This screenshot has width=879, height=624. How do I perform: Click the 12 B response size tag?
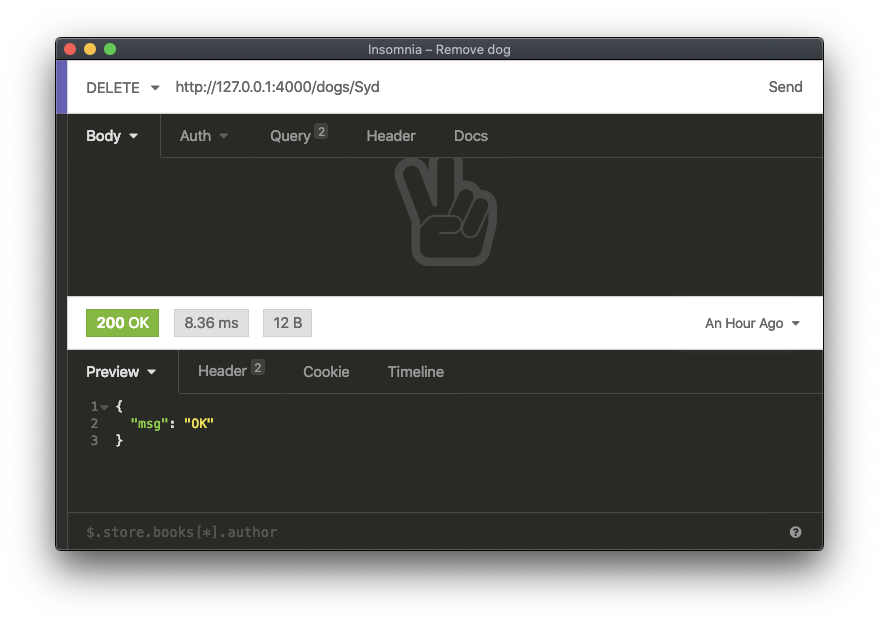pos(288,323)
